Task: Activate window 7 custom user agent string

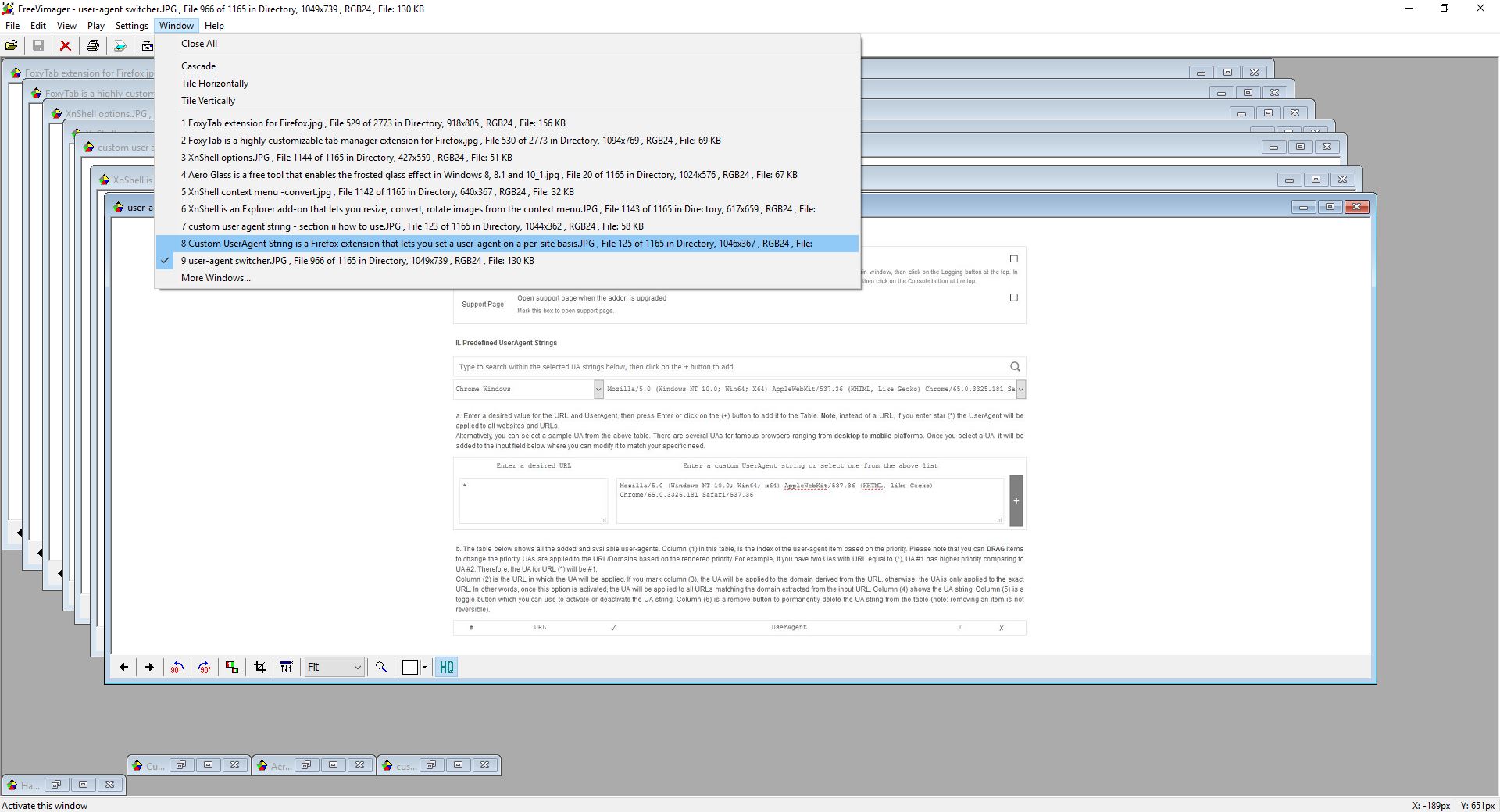Action: pos(507,226)
